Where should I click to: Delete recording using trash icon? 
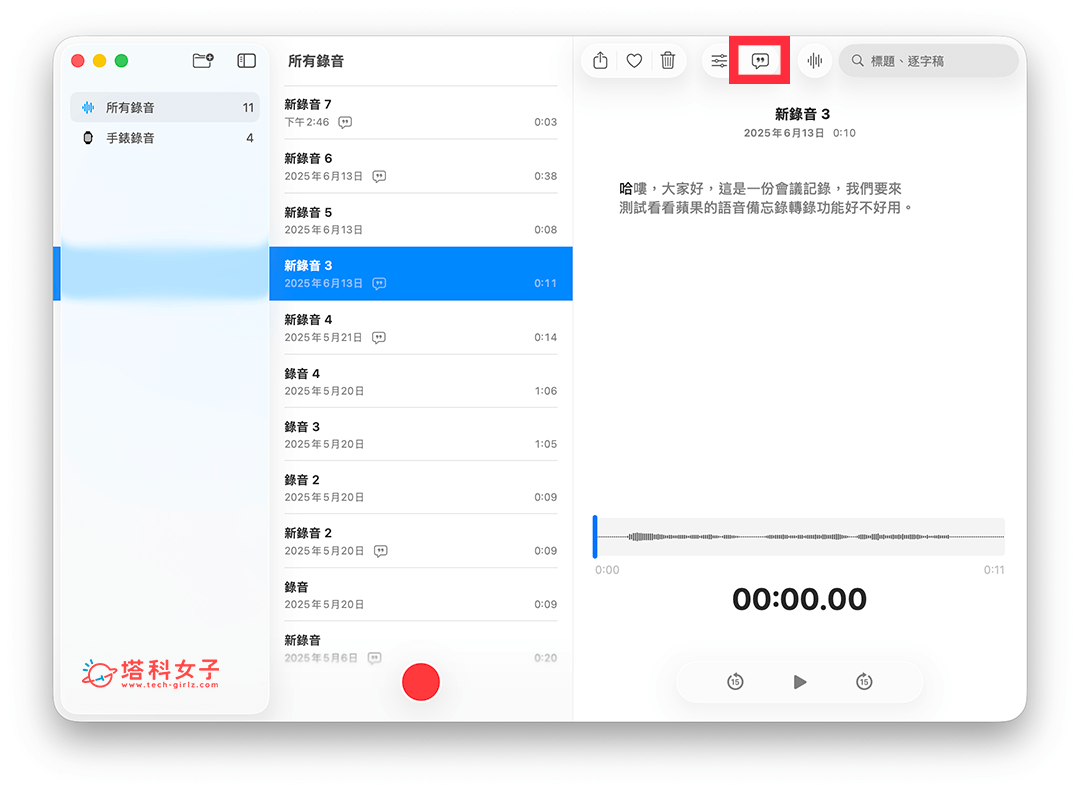pos(667,61)
